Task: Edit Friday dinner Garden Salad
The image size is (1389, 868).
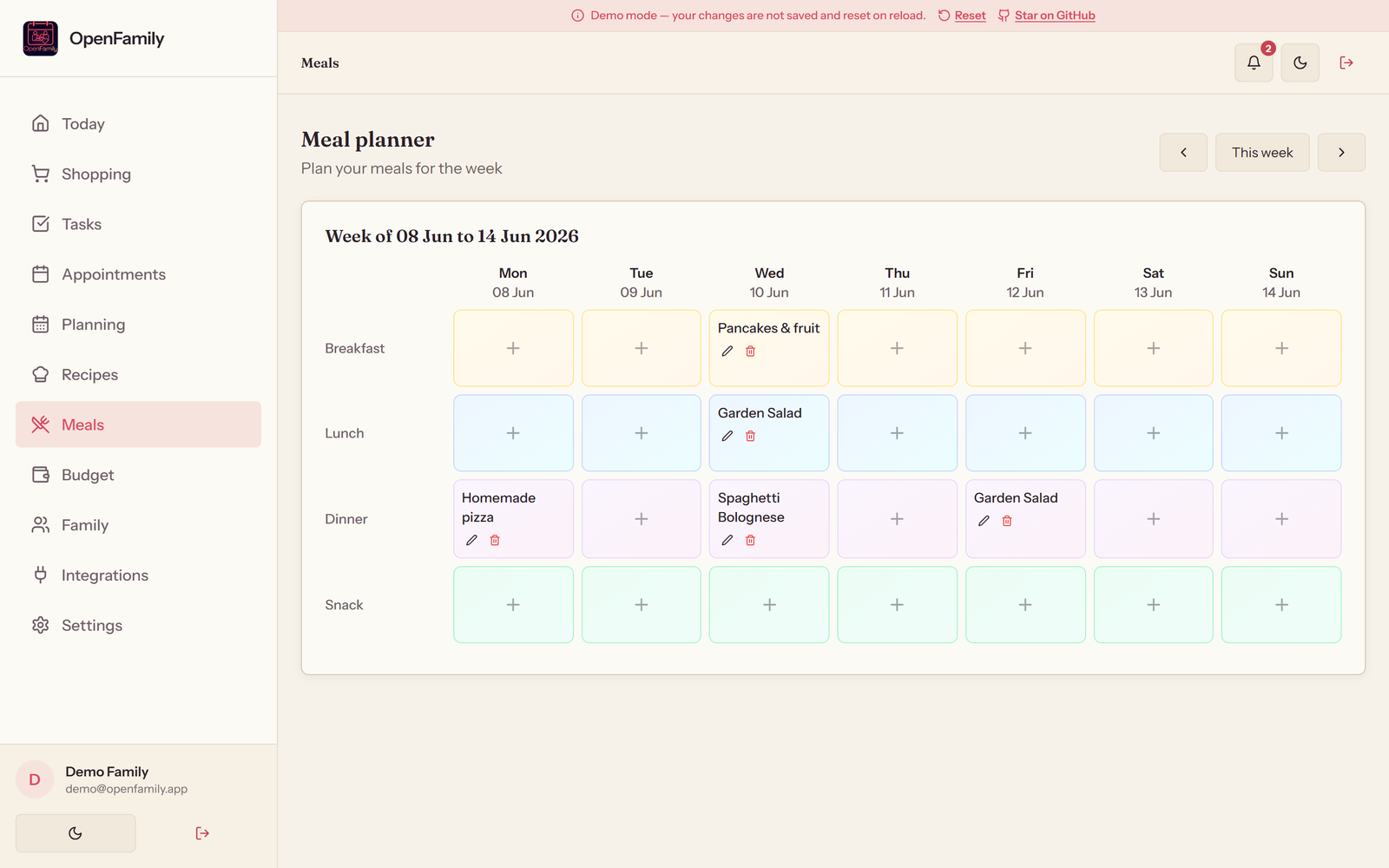Action: [x=984, y=521]
